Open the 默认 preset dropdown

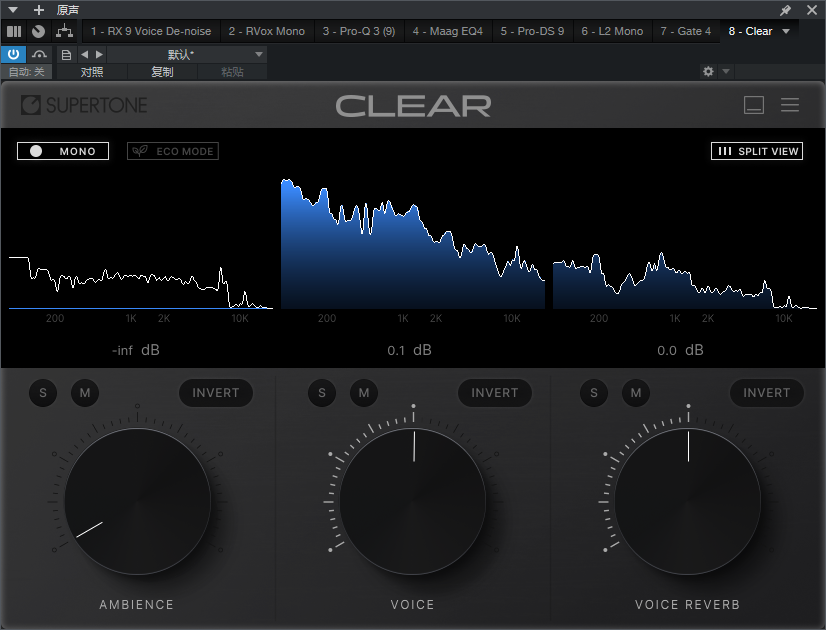click(179, 54)
